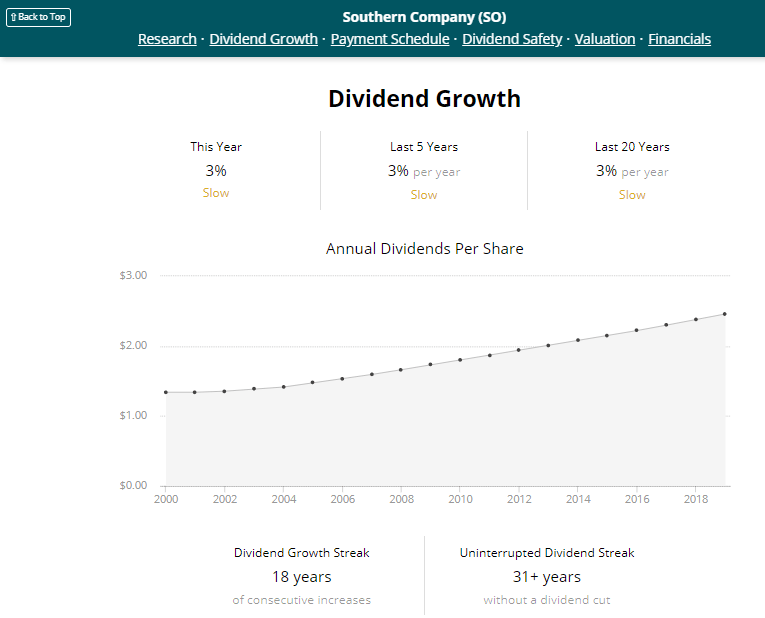
Task: Click the 18 years value
Action: 302,577
